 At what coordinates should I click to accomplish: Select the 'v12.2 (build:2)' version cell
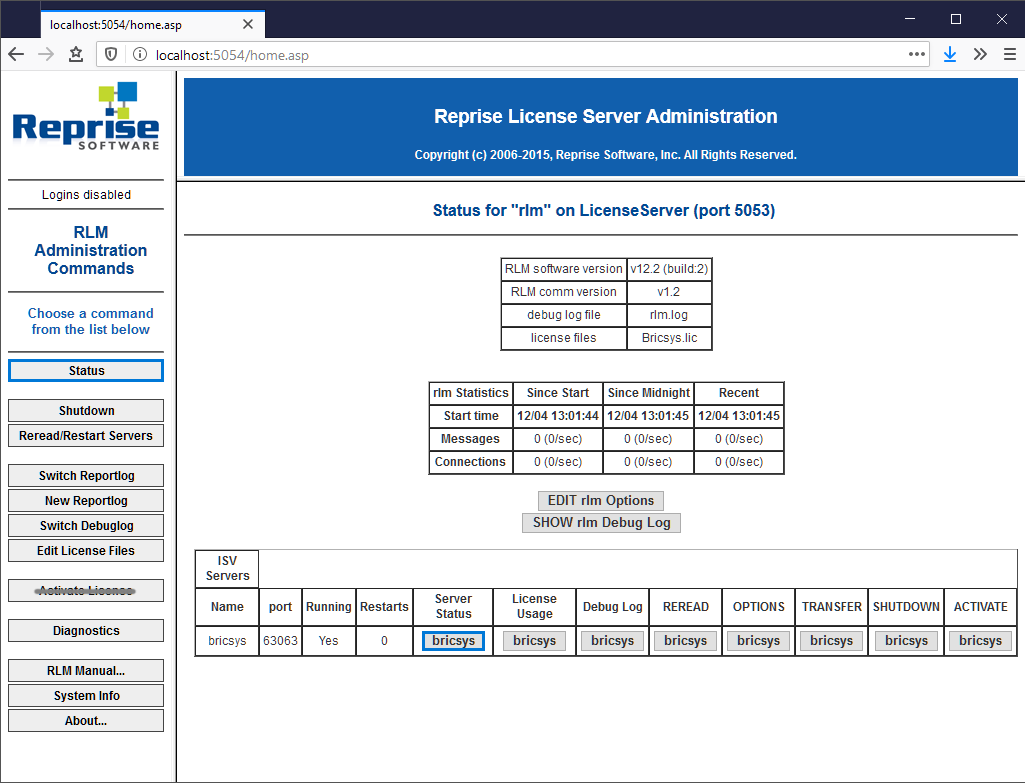click(x=669, y=269)
